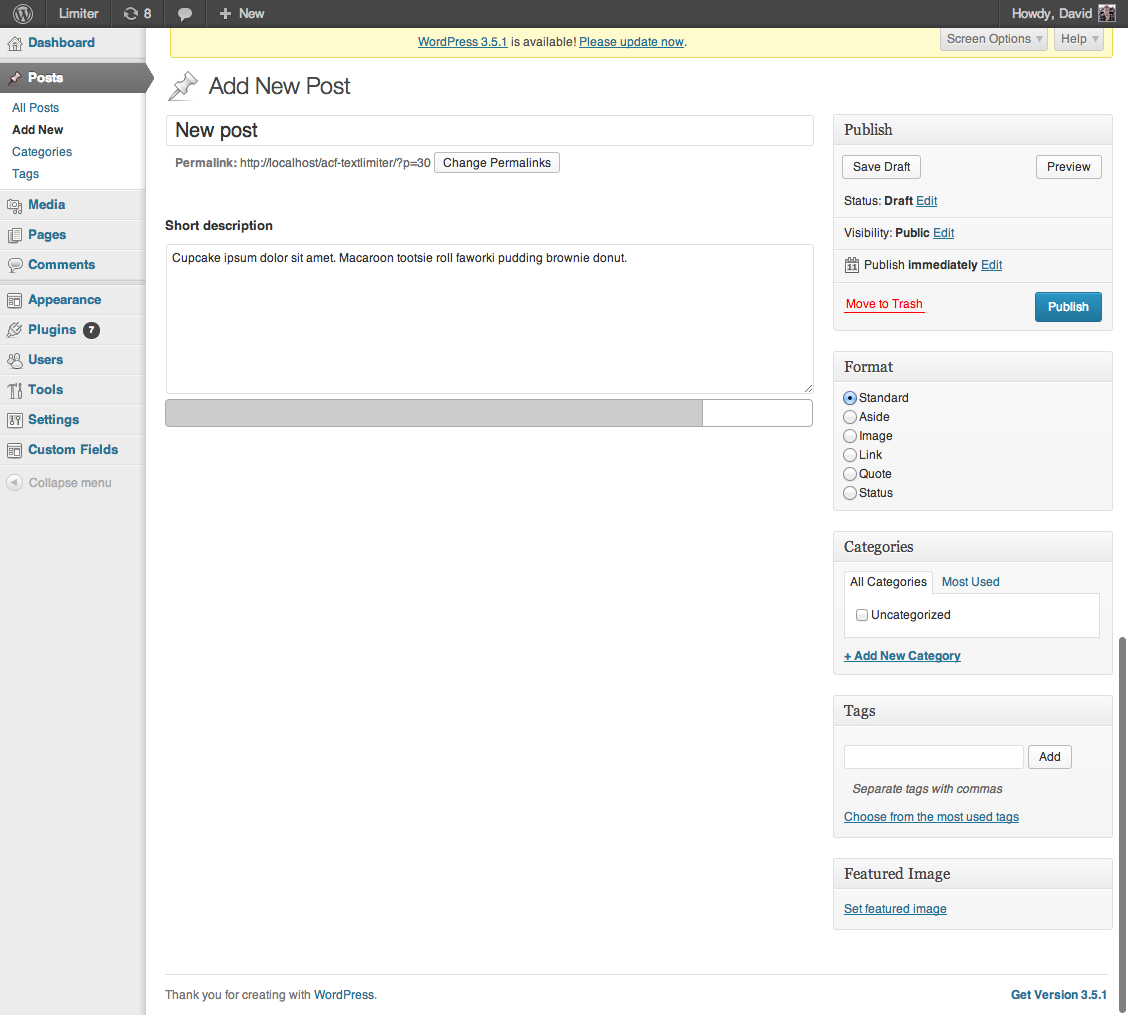Select the Standard post format
This screenshot has height=1015, width=1128.
pos(850,398)
